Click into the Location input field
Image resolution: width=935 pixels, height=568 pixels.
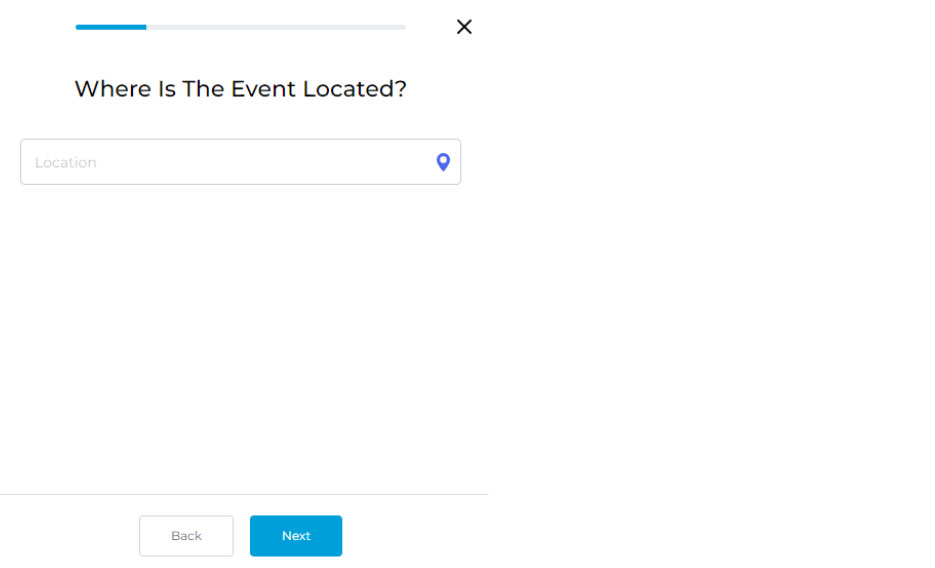[225, 162]
